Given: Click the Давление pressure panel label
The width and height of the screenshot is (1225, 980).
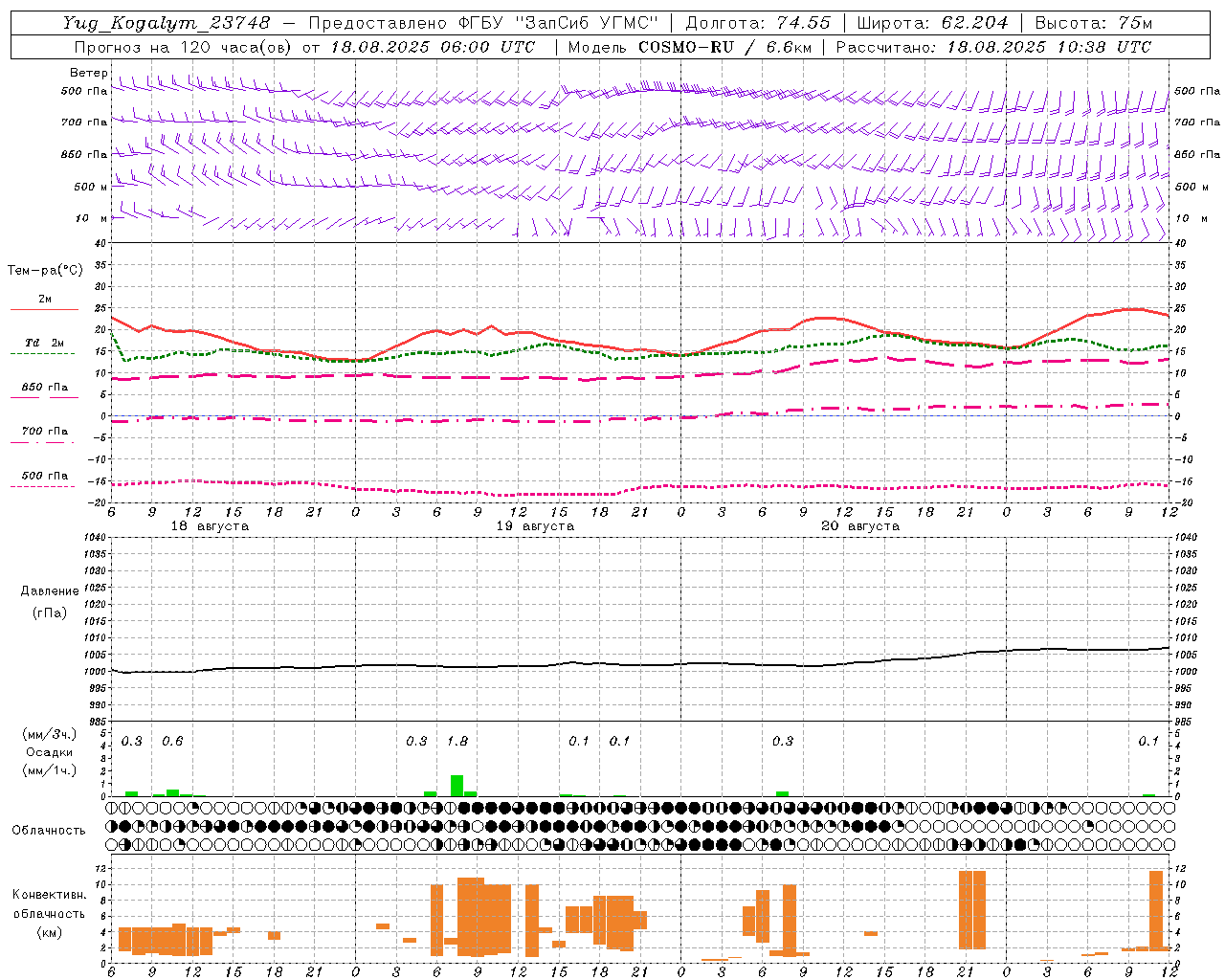Looking at the screenshot, I should click(50, 591).
